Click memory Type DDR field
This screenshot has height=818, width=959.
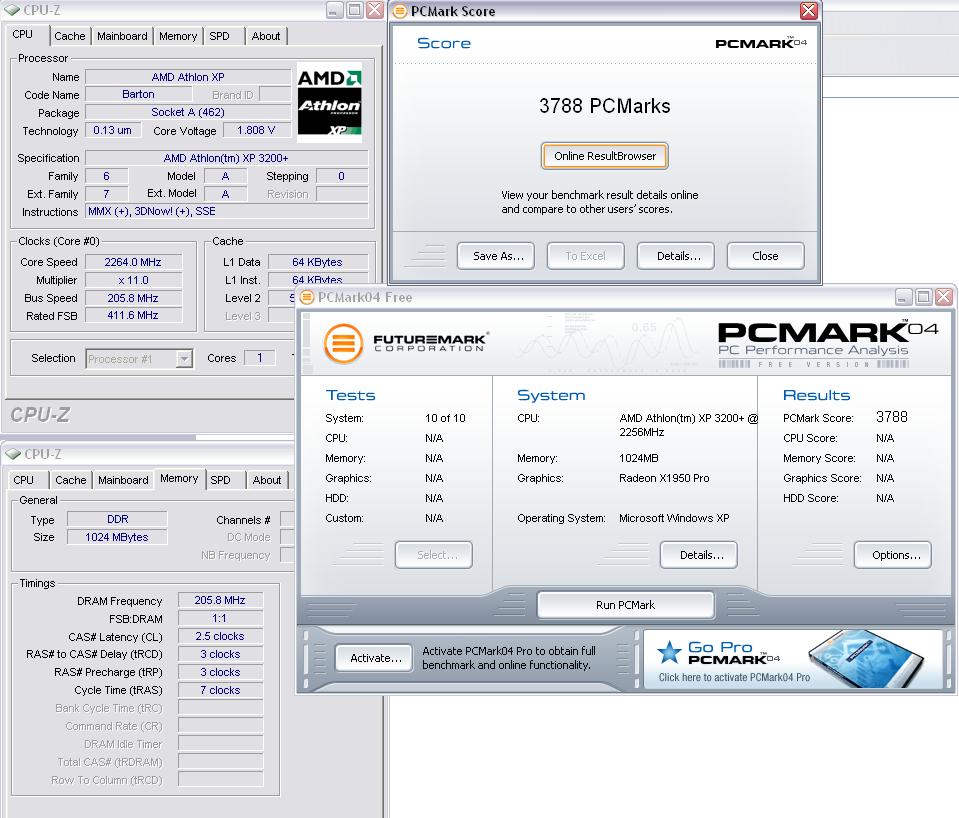[x=117, y=519]
